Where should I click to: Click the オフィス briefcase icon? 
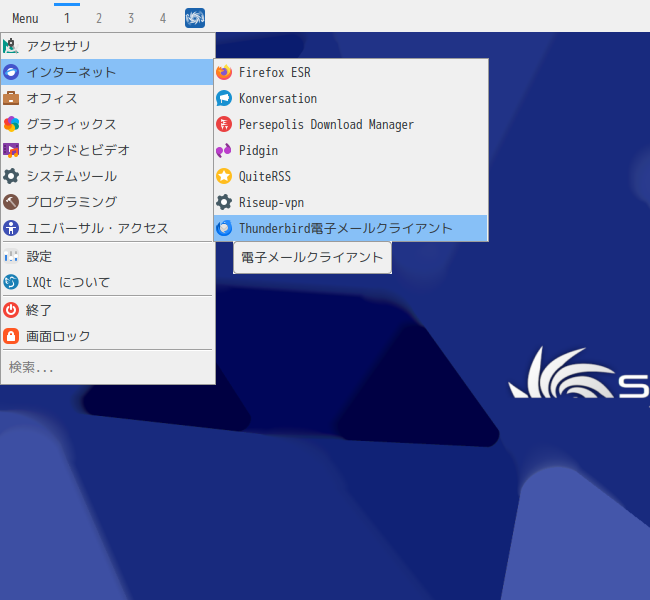click(x=11, y=98)
